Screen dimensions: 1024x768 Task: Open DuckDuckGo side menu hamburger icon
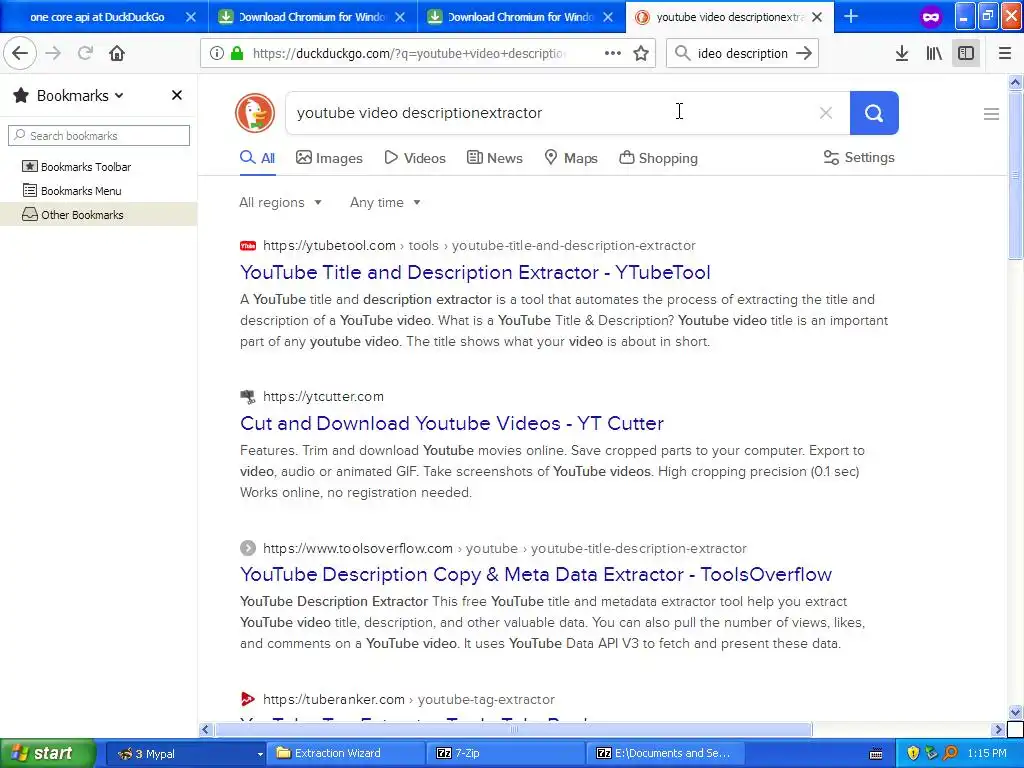[991, 114]
